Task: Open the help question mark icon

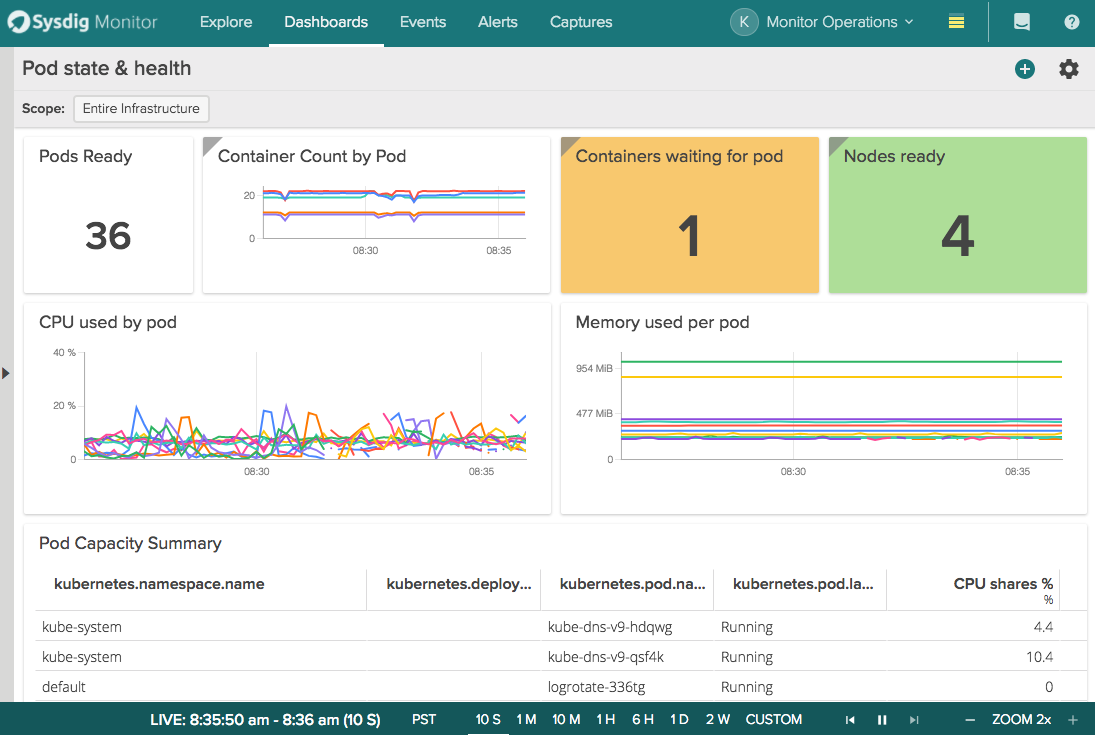Action: 1071,21
